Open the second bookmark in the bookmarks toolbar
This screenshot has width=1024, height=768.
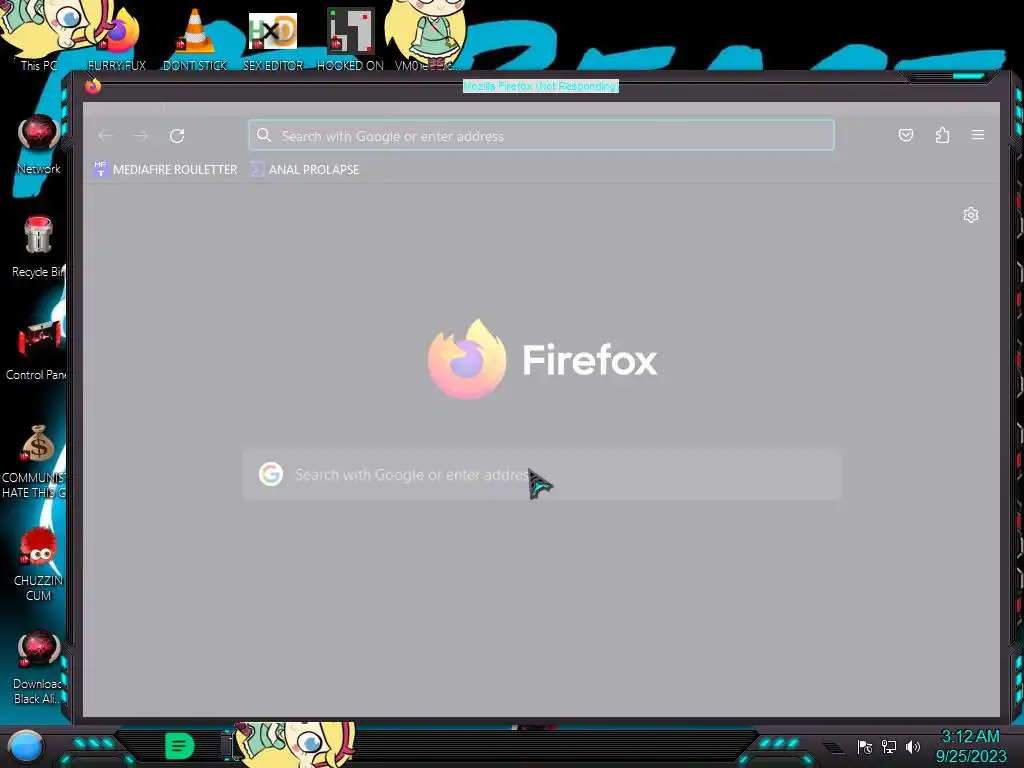pos(305,170)
